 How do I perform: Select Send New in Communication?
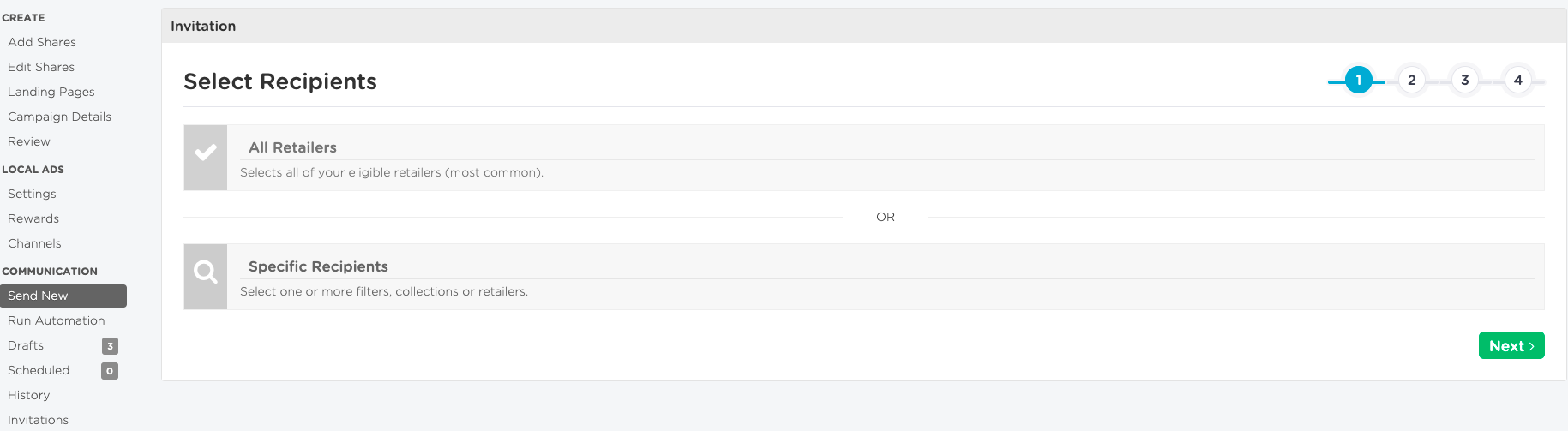coord(63,296)
